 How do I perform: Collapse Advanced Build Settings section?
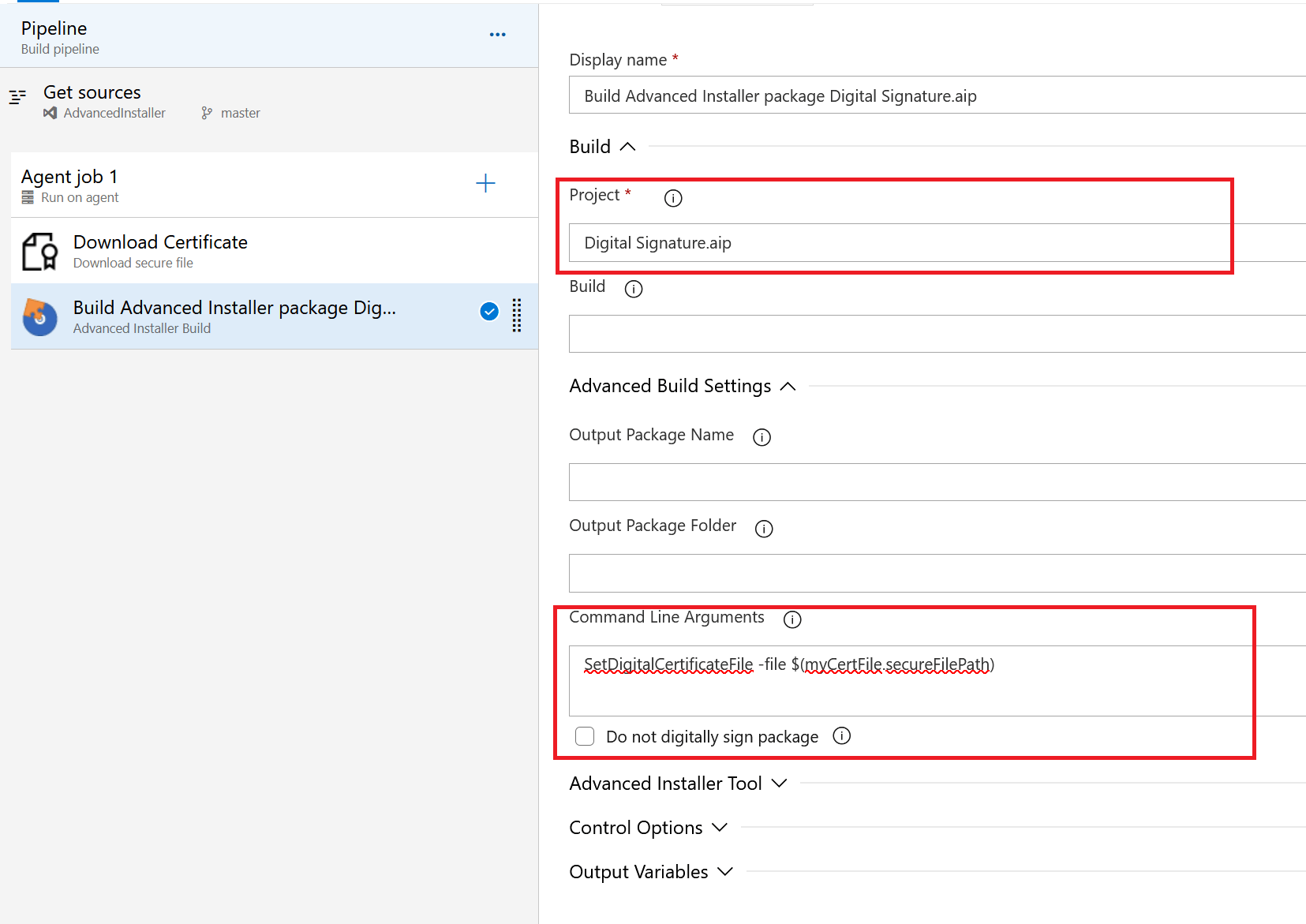[788, 386]
